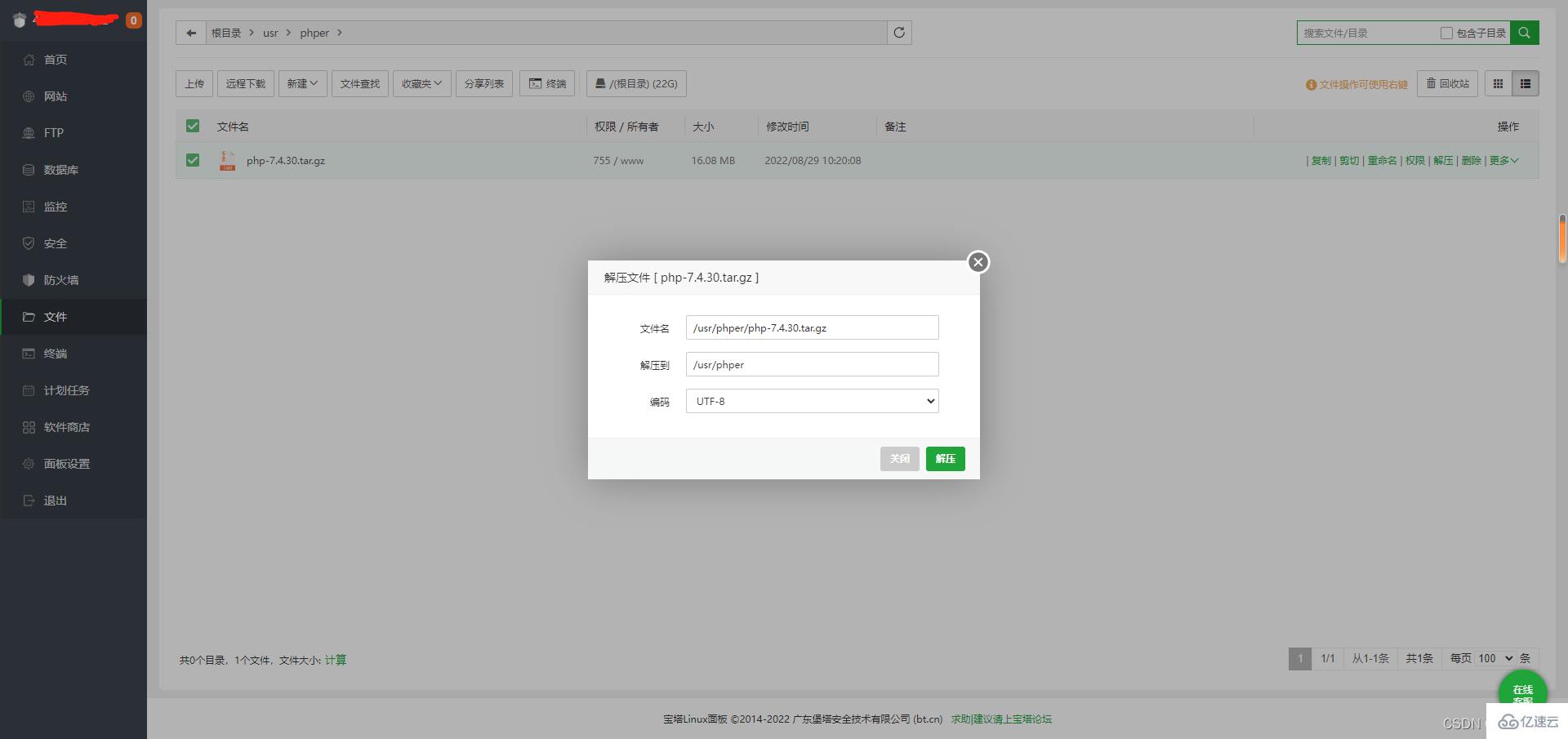Viewport: 1568px width, 739px height.
Task: Click the 文件查找 file search button
Action: click(x=360, y=83)
